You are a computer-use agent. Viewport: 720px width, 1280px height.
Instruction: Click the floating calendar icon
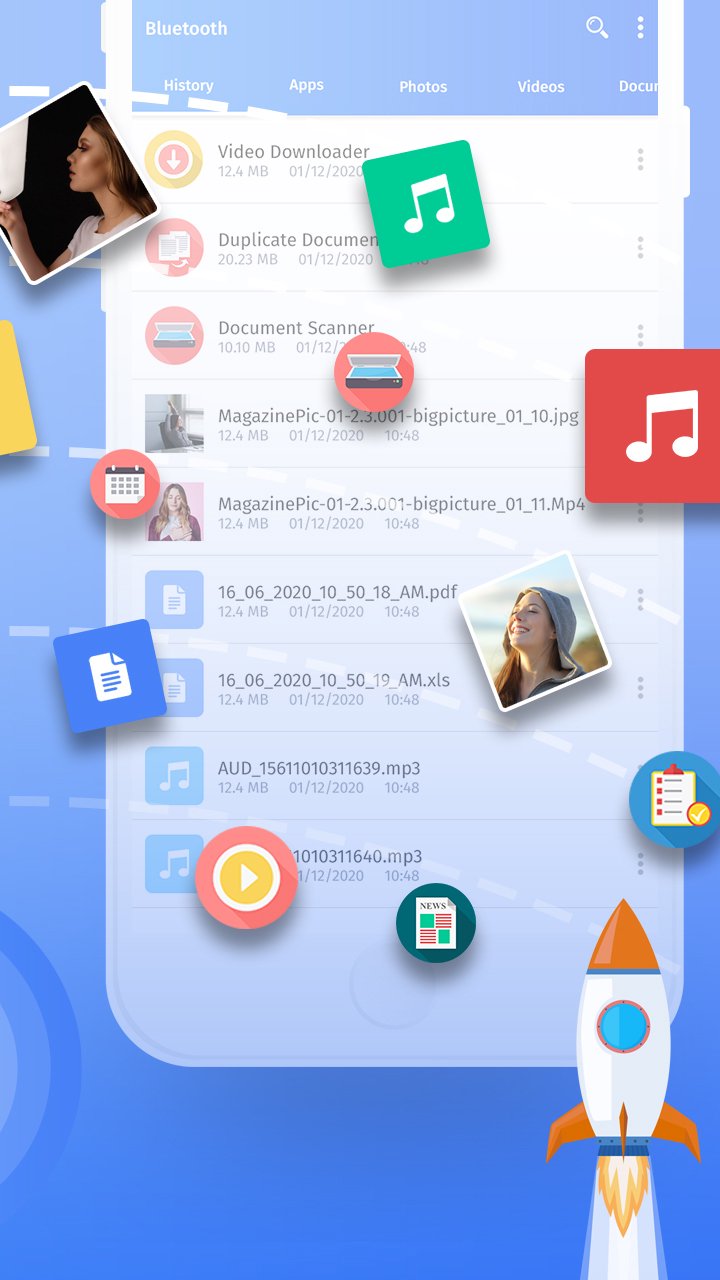coord(125,484)
